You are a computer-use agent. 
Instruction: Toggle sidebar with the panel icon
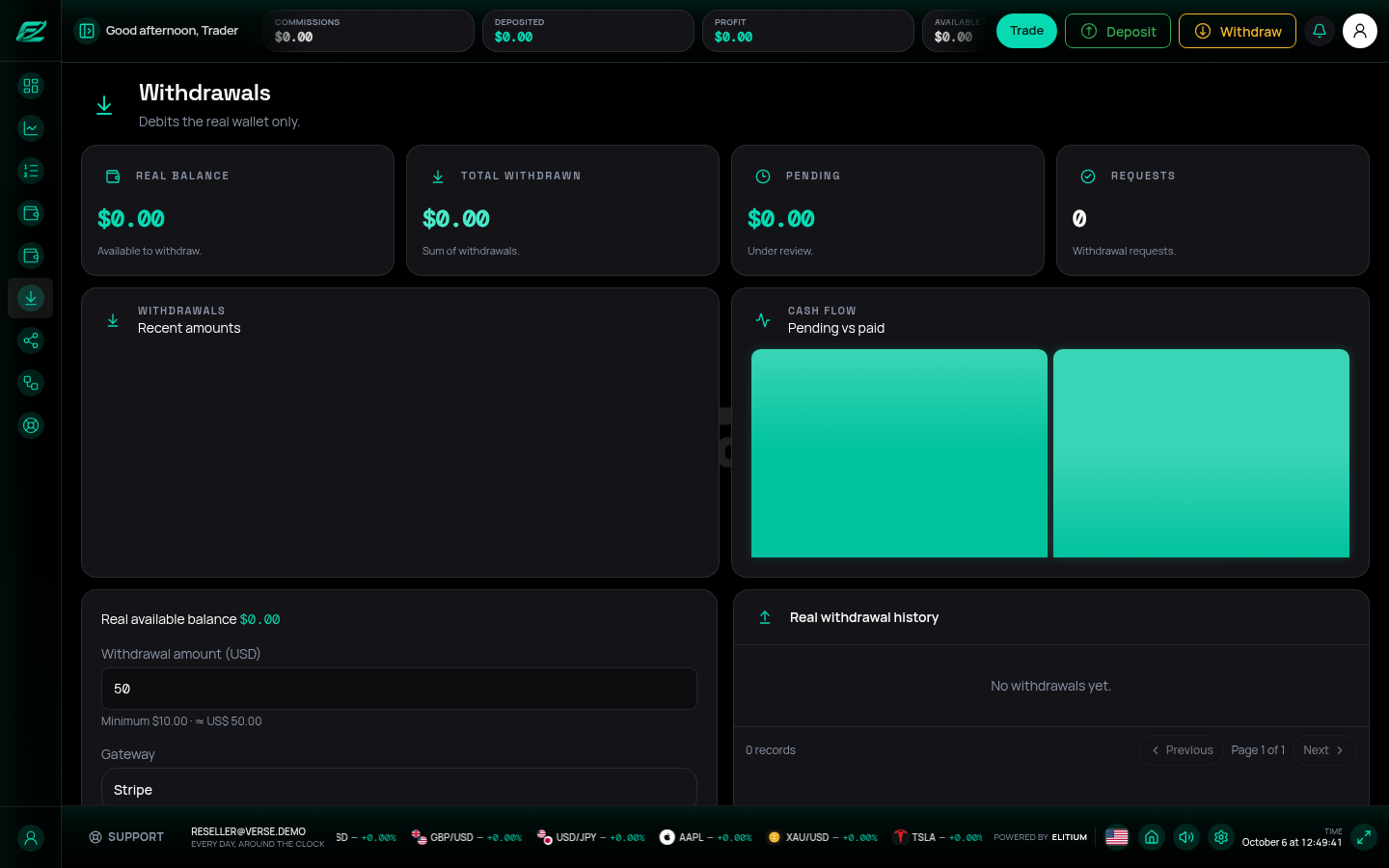click(x=87, y=31)
